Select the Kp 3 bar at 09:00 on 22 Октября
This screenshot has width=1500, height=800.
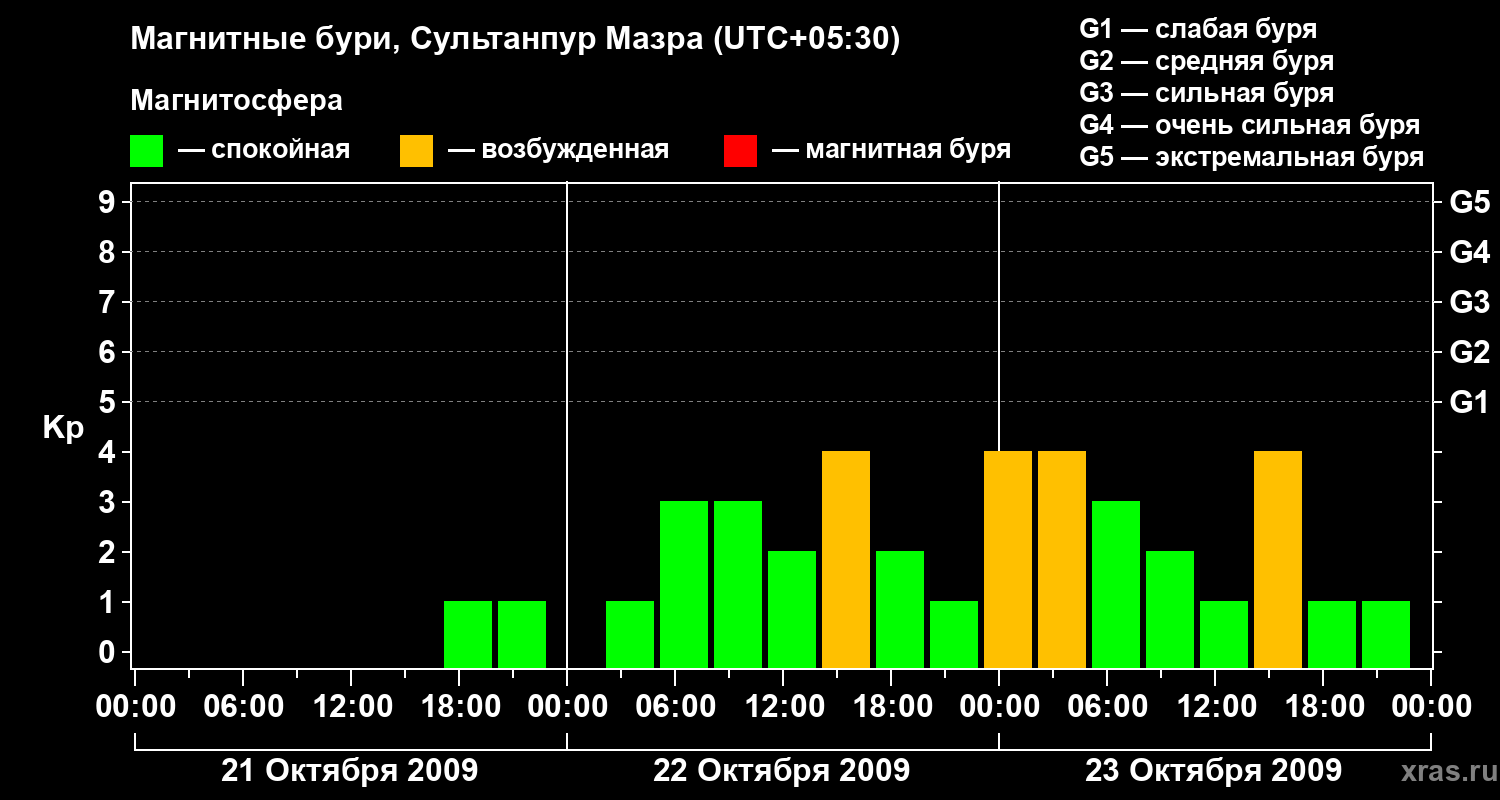point(738,584)
